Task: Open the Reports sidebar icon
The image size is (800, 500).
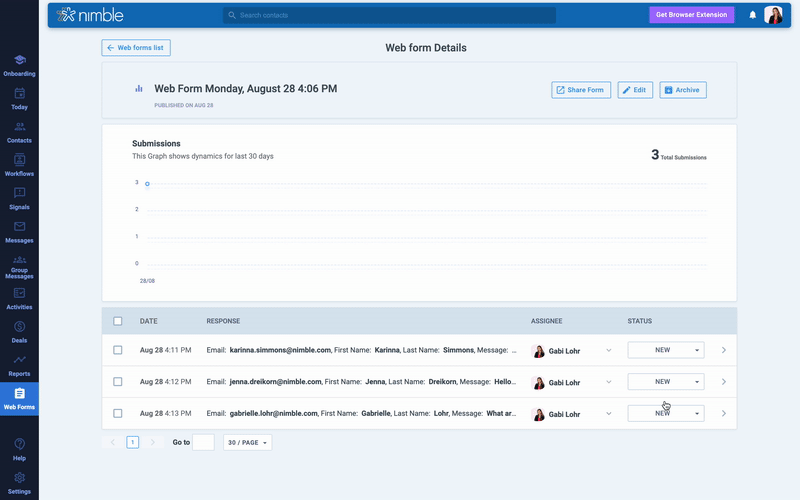Action: click(19, 364)
